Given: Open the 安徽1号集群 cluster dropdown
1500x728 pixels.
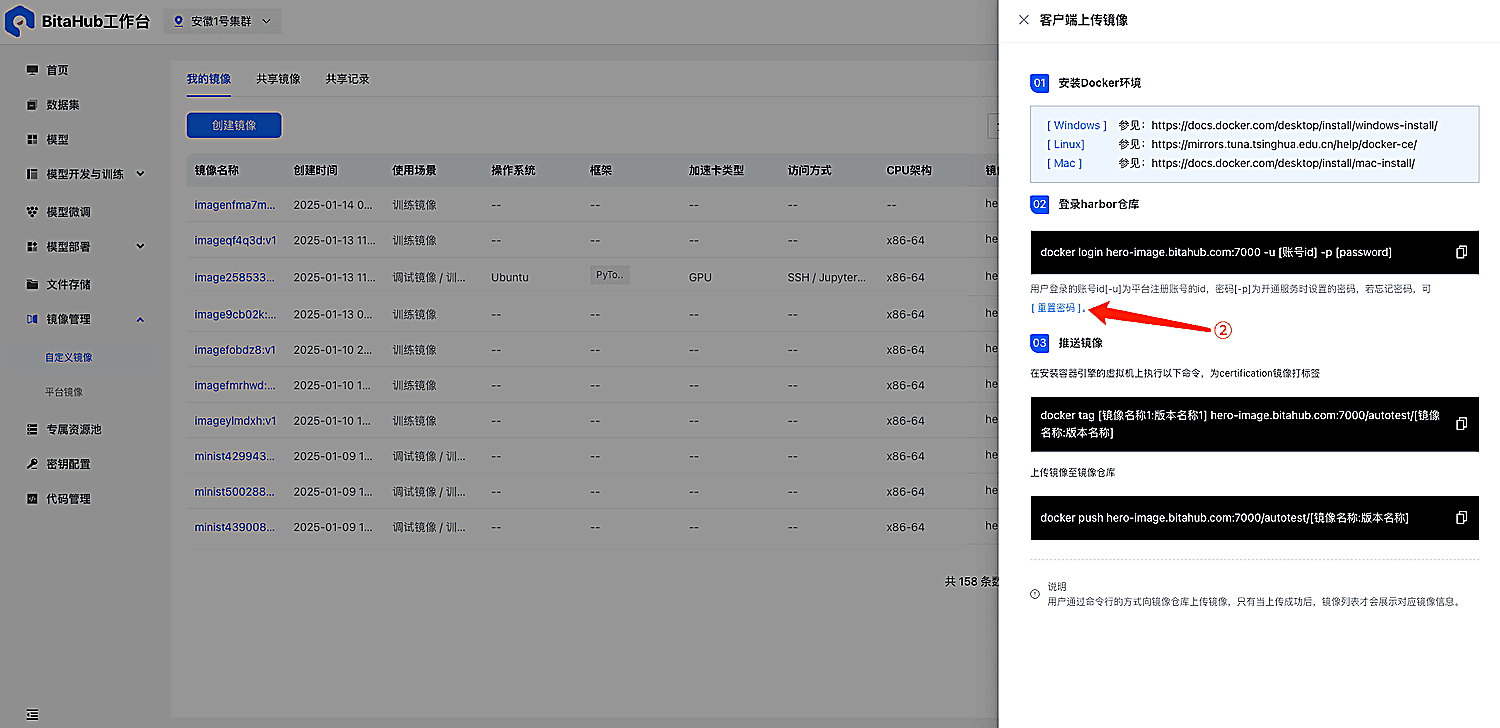Looking at the screenshot, I should coord(222,21).
